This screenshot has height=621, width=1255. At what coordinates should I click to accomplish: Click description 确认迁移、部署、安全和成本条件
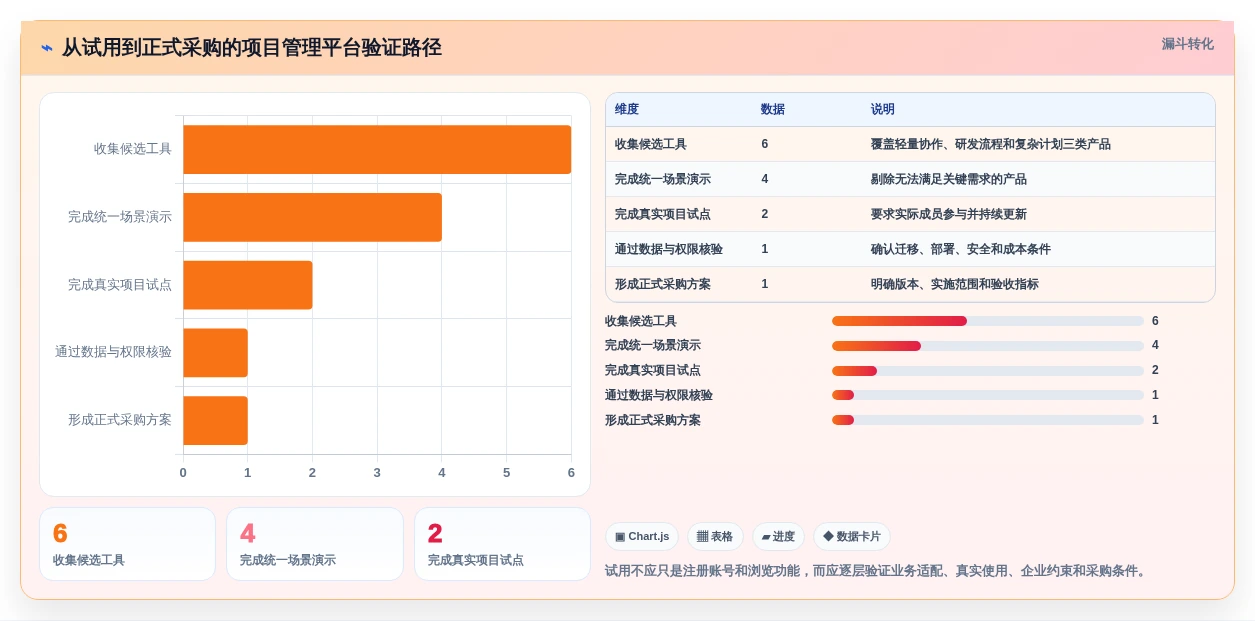click(x=961, y=249)
